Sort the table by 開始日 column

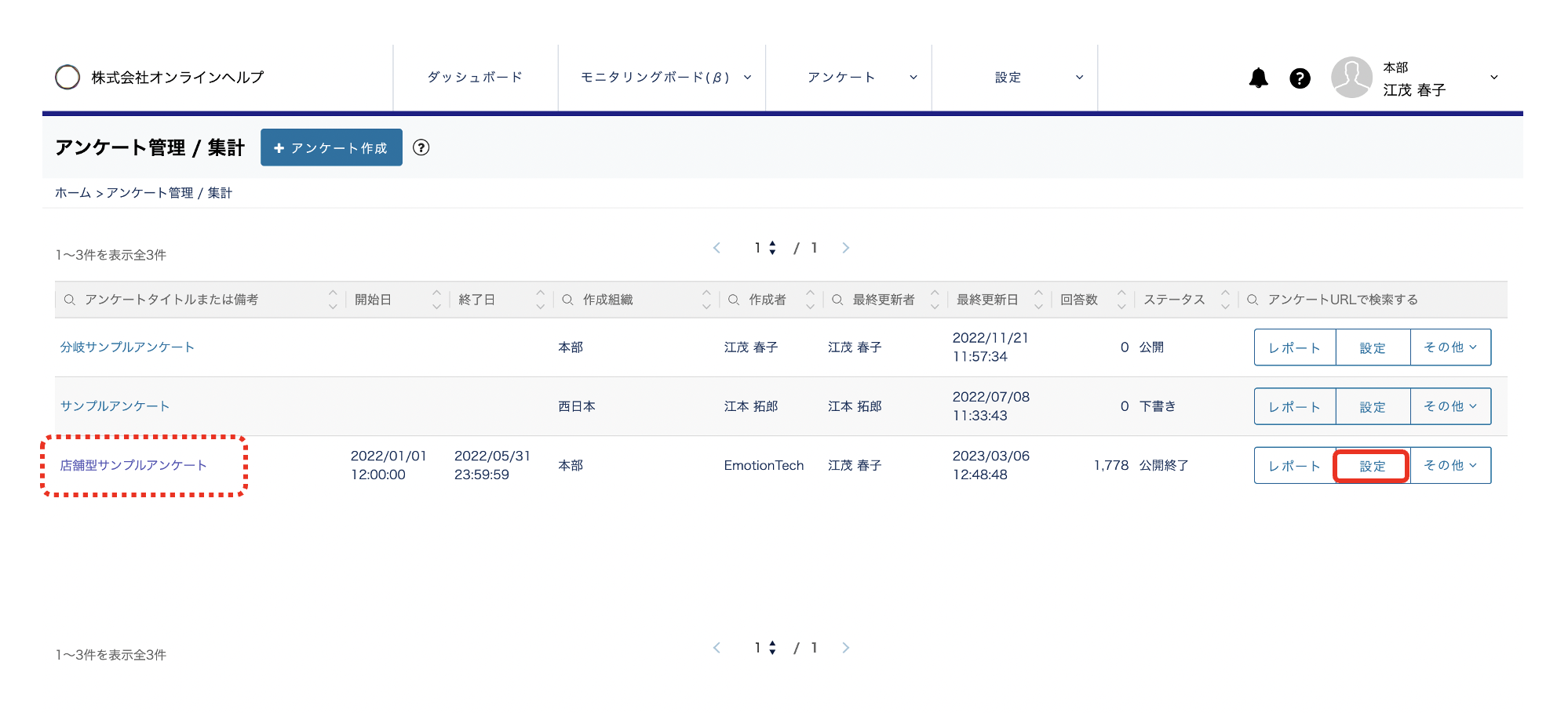(x=436, y=300)
